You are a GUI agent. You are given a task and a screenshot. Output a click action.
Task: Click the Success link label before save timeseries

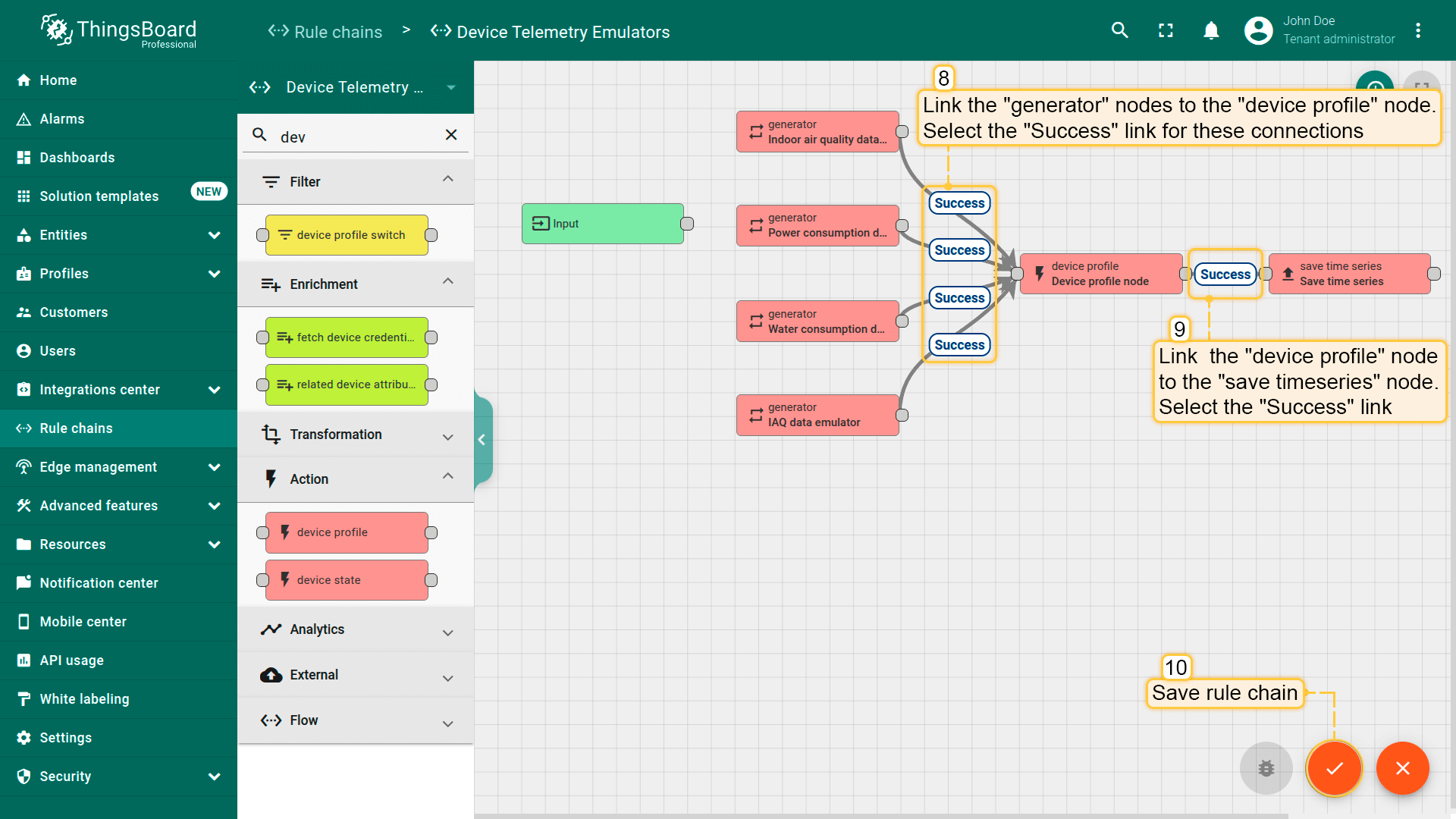point(1225,275)
